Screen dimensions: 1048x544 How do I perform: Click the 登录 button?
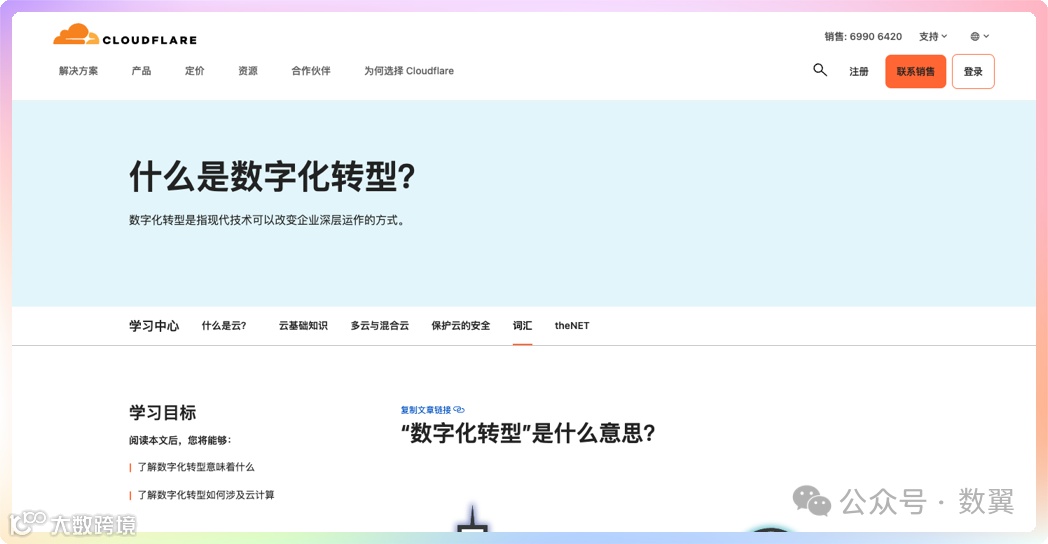point(973,72)
